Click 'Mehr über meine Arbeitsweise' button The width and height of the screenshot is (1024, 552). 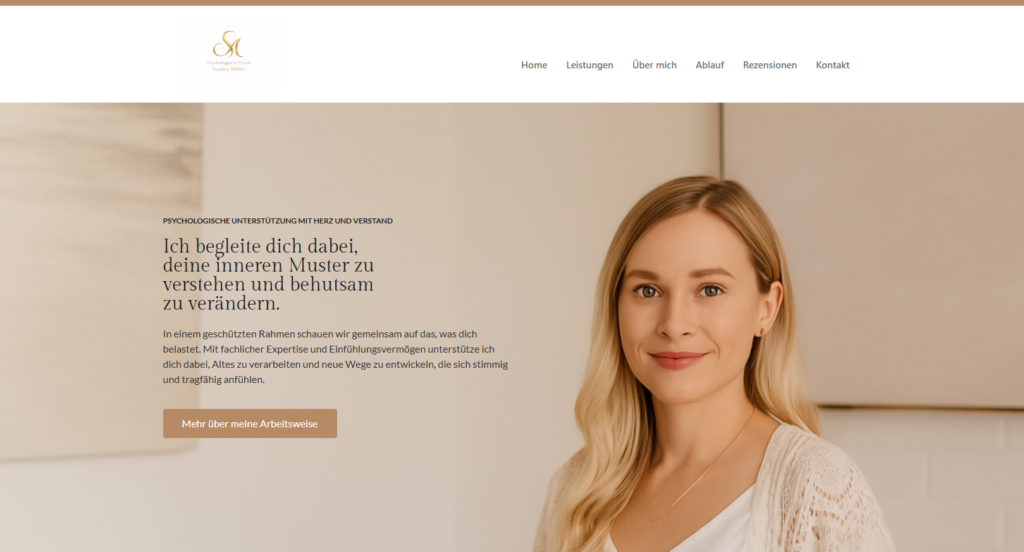pos(249,423)
